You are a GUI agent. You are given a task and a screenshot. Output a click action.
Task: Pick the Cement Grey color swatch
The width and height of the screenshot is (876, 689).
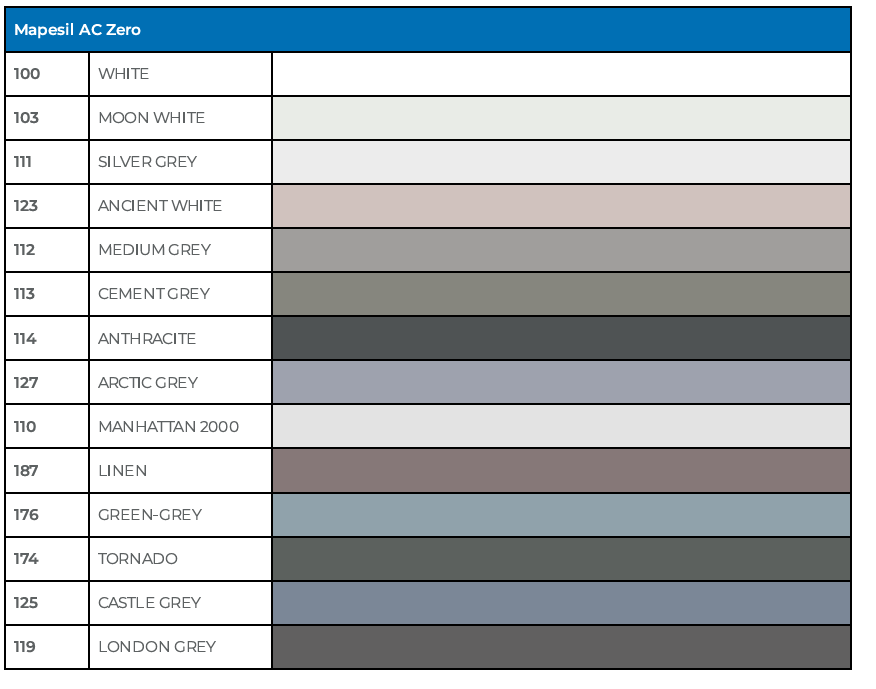[561, 294]
